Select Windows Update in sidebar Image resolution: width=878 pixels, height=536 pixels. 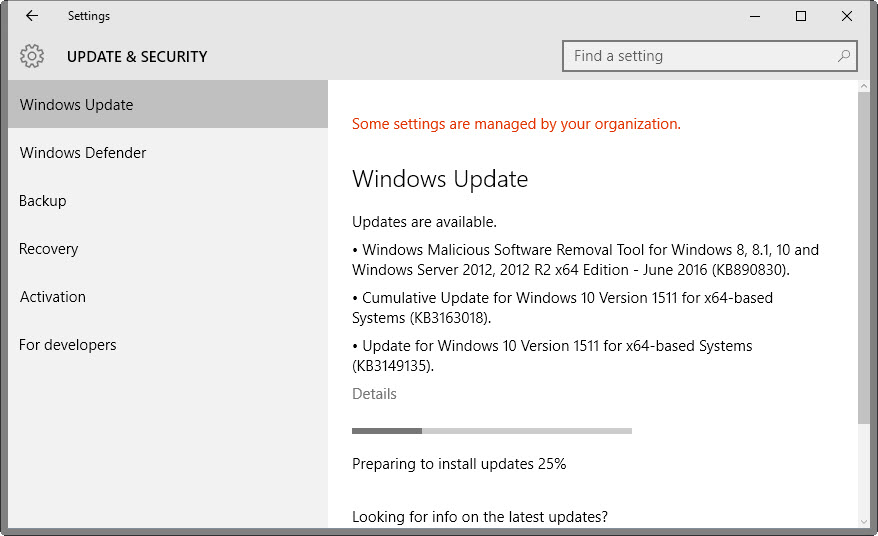pos(167,104)
